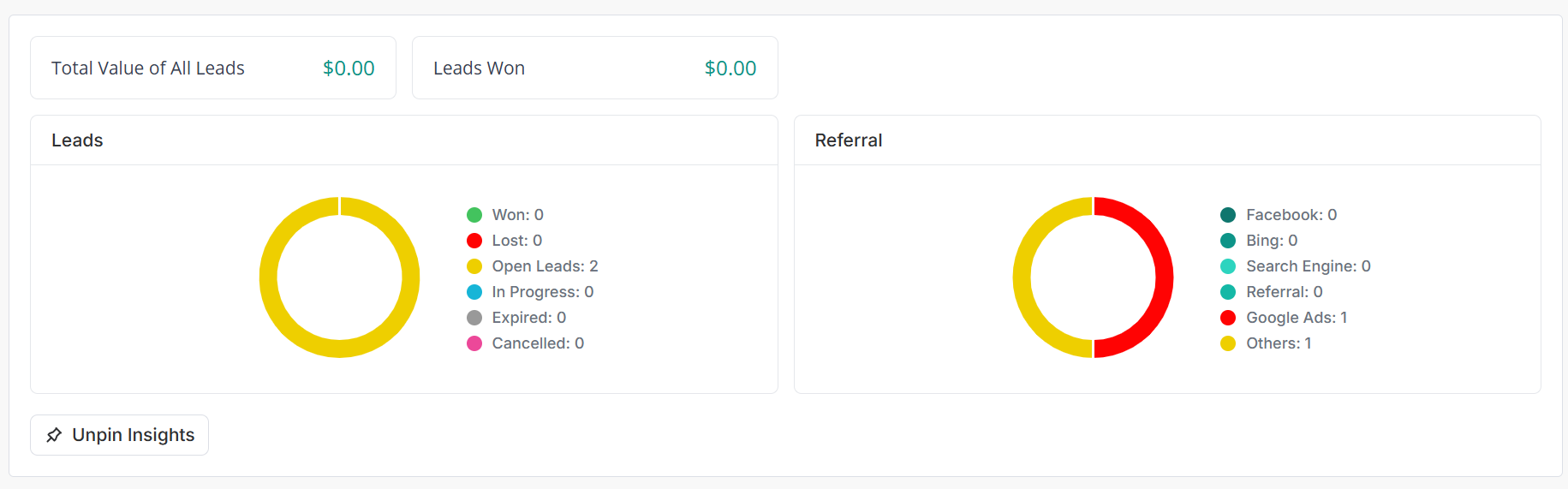Click the Bing legend dot
The width and height of the screenshot is (1568, 489).
click(x=1228, y=241)
